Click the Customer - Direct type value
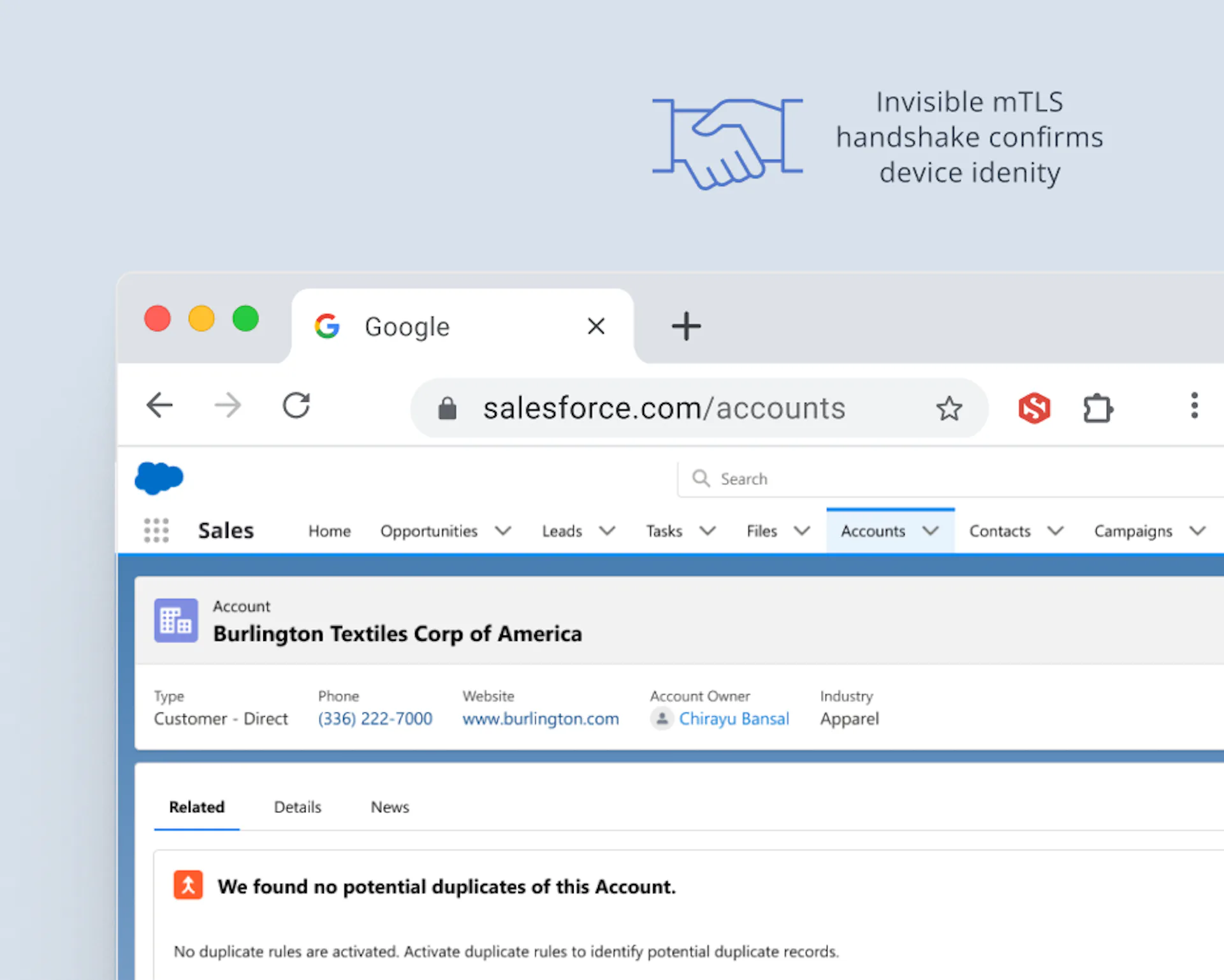This screenshot has width=1224, height=980. (x=221, y=719)
